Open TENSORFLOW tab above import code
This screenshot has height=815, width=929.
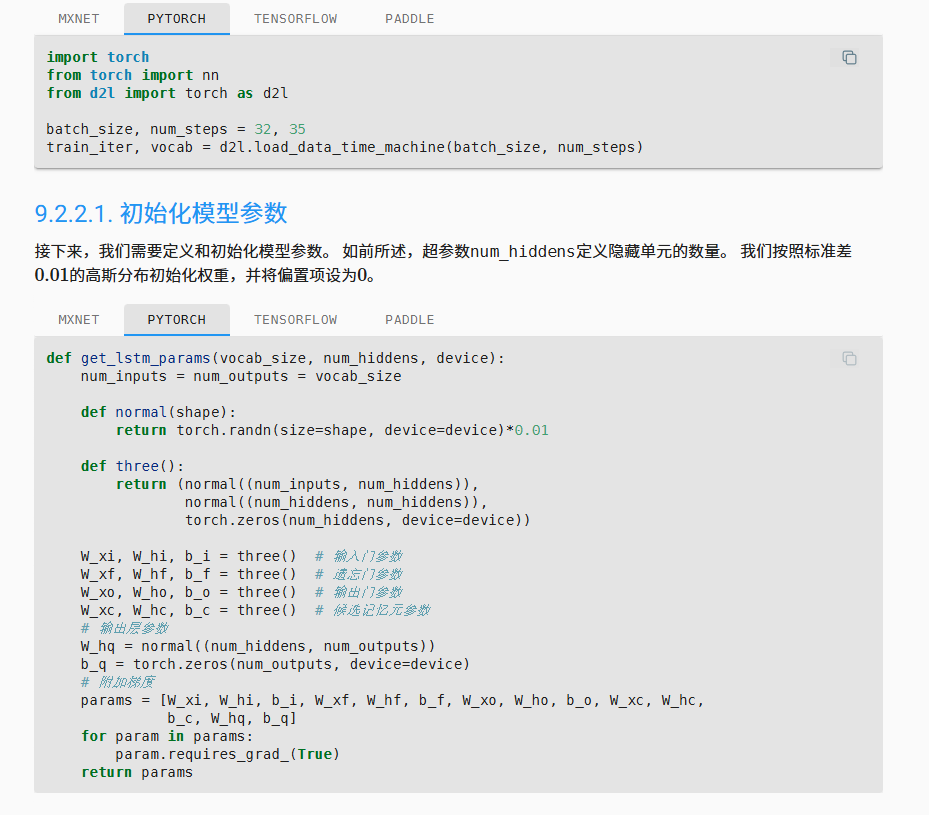click(295, 19)
